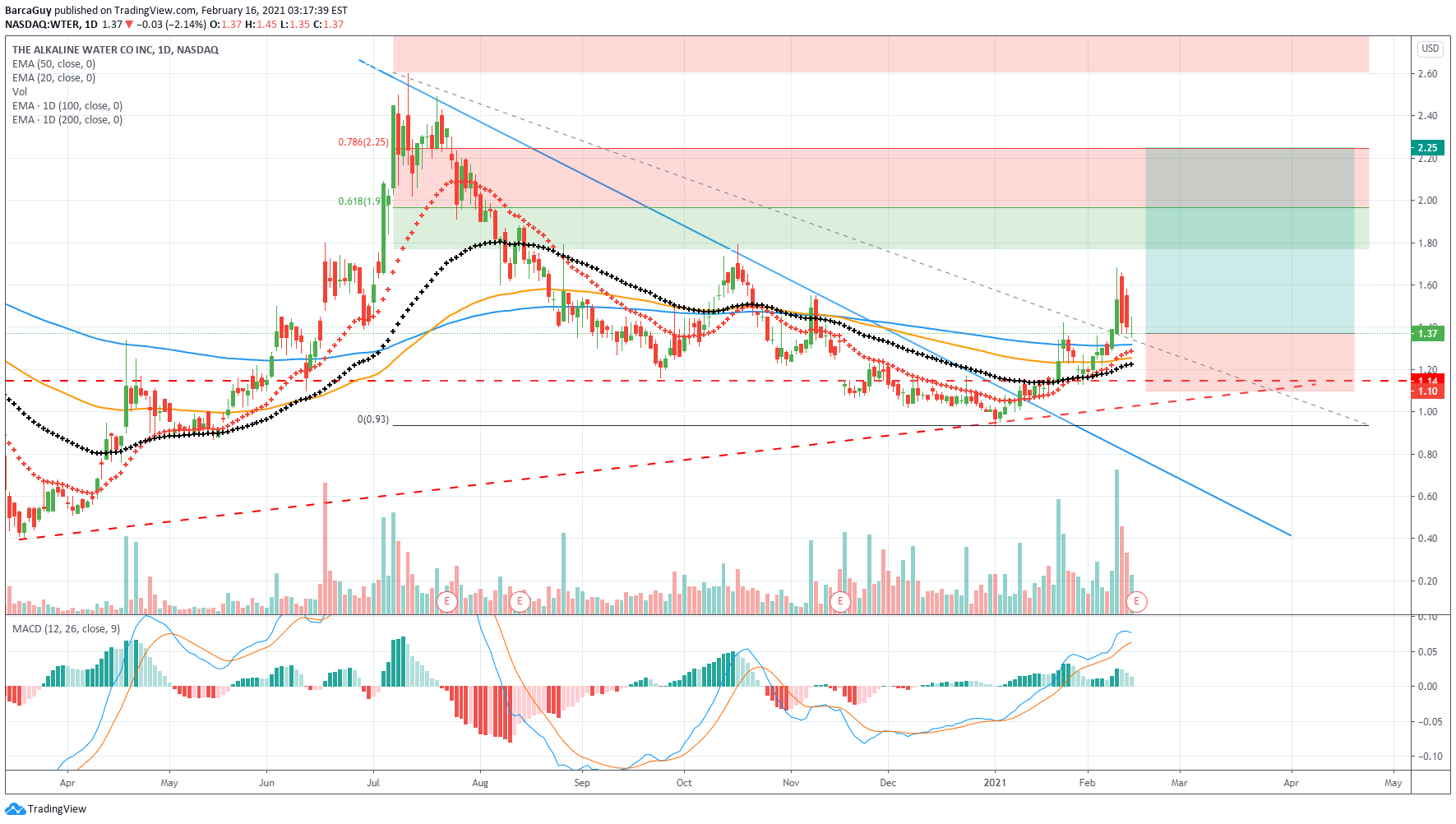Click the red 1.10 stop price label
The width and height of the screenshot is (1456, 824).
pos(1429,391)
